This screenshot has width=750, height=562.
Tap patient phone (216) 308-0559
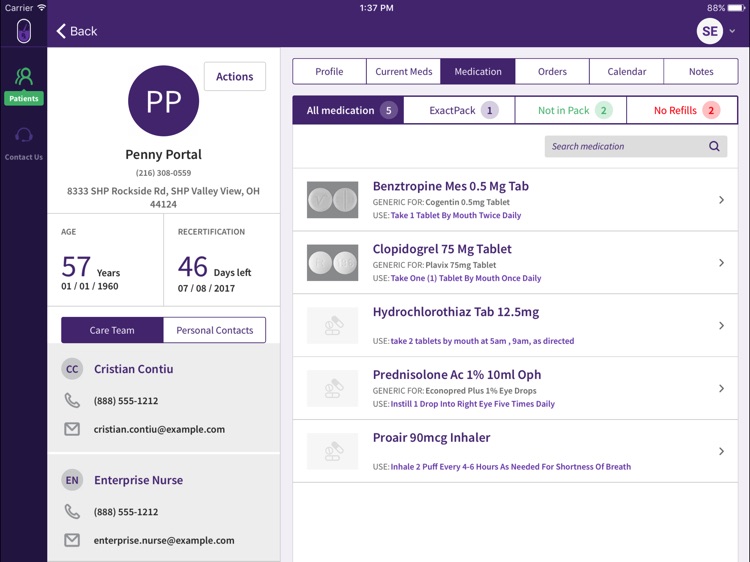tap(164, 173)
